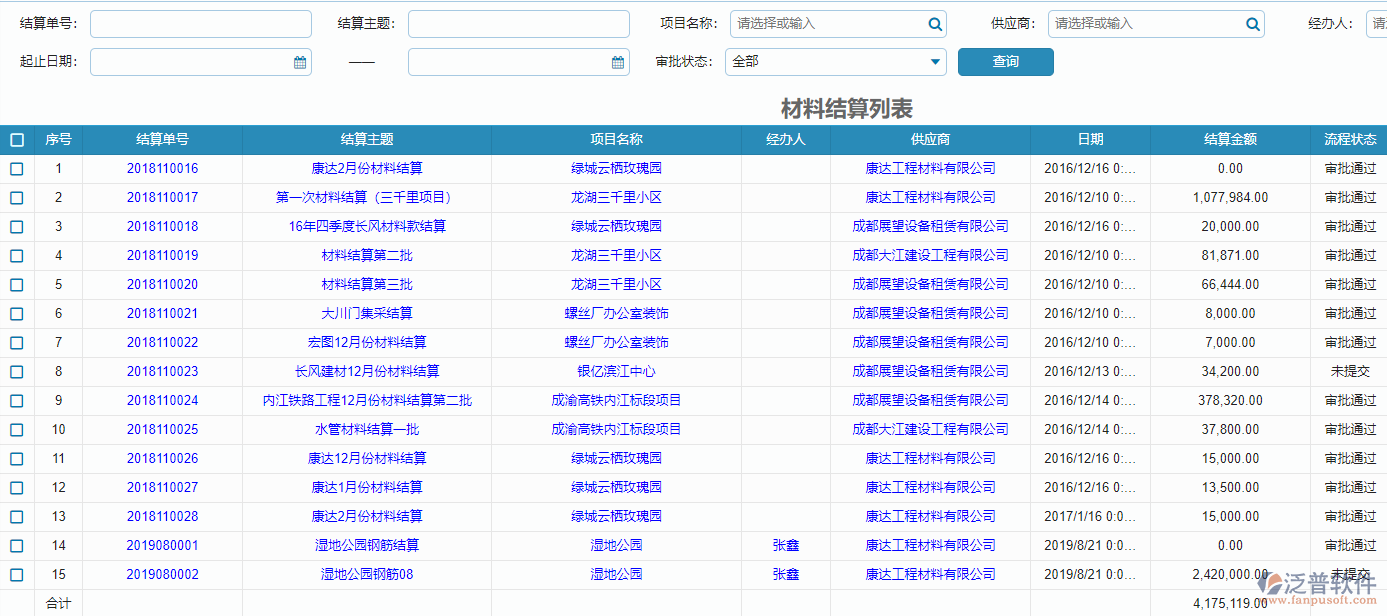Toggle the select-all checkbox in table header
This screenshot has width=1387, height=616.
(x=16, y=140)
